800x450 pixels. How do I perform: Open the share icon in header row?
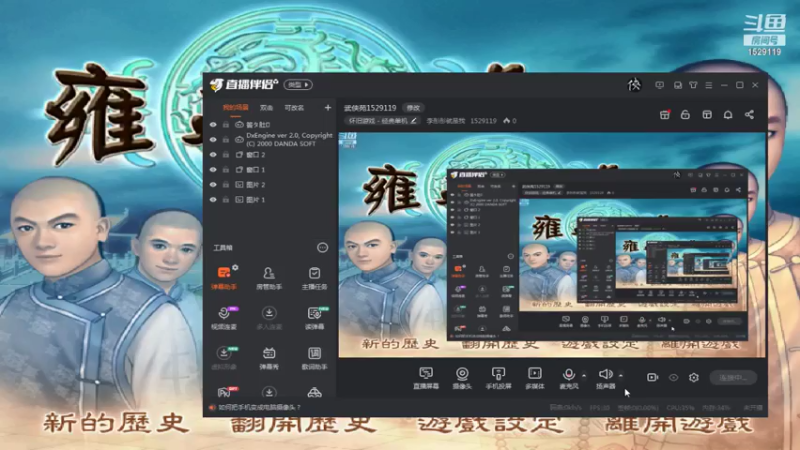pos(749,115)
